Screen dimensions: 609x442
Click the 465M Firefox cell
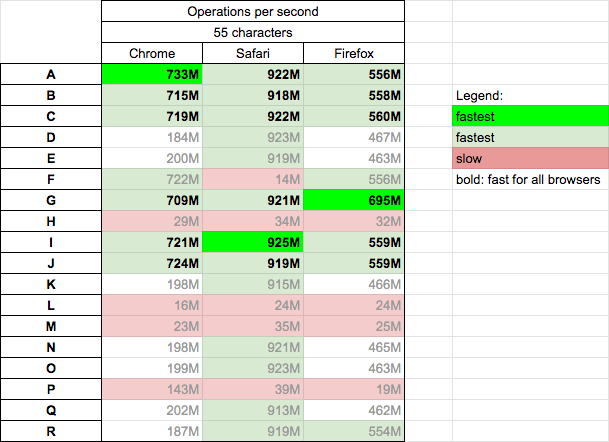354,347
